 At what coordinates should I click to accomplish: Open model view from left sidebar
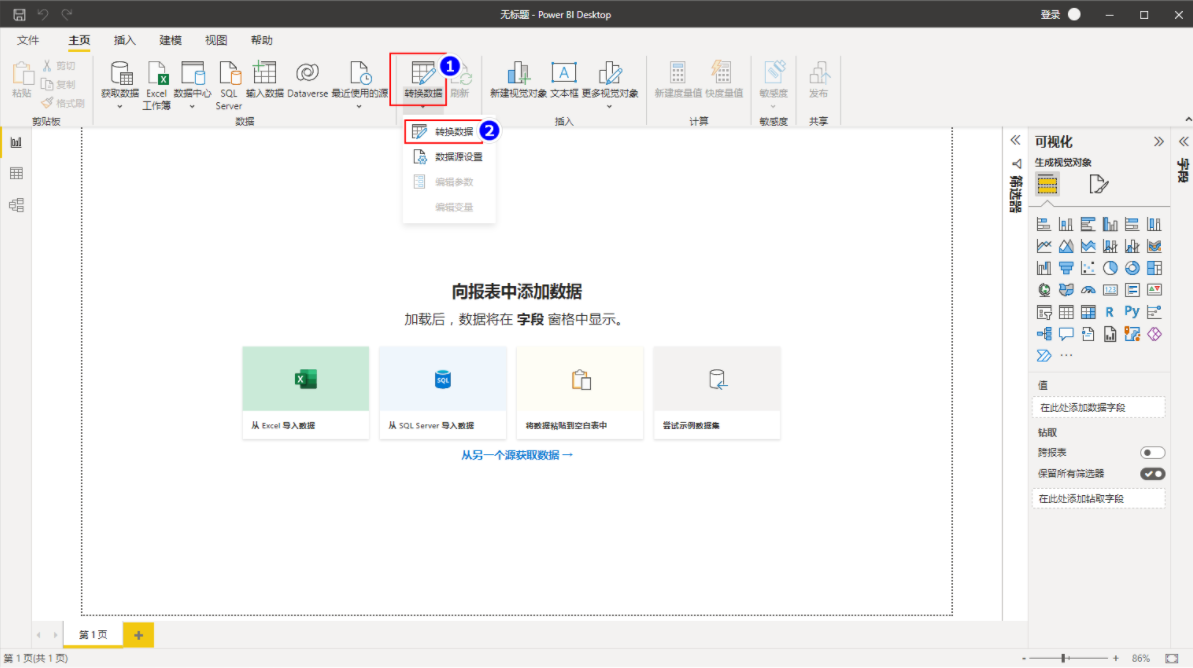tap(16, 205)
